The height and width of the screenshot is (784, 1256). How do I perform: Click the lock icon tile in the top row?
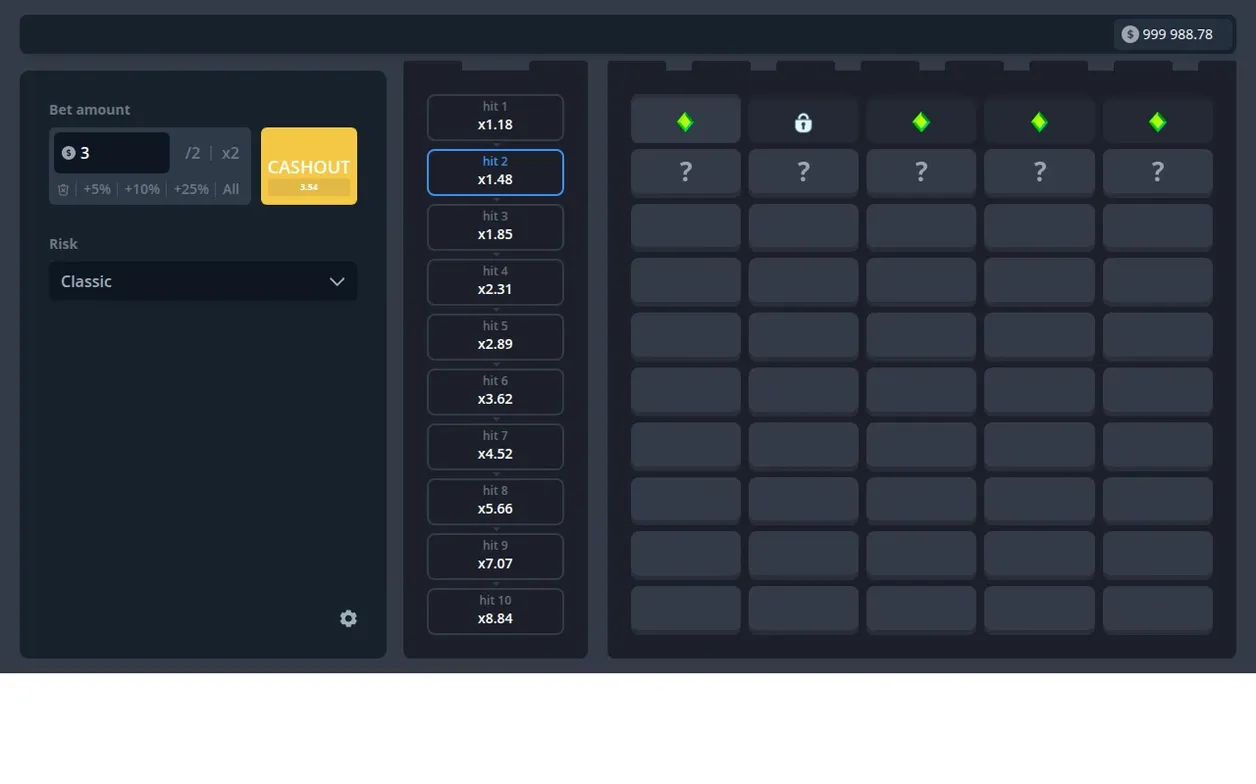[803, 122]
